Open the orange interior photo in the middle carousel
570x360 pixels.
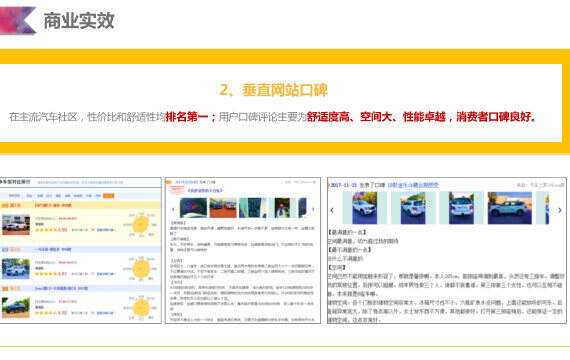[x=223, y=208]
